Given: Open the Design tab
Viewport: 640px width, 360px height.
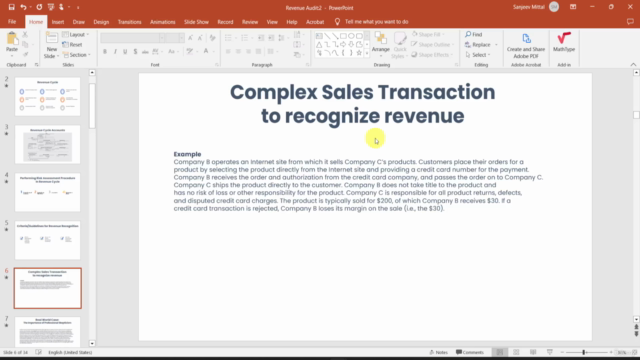Looking at the screenshot, I should tap(101, 22).
